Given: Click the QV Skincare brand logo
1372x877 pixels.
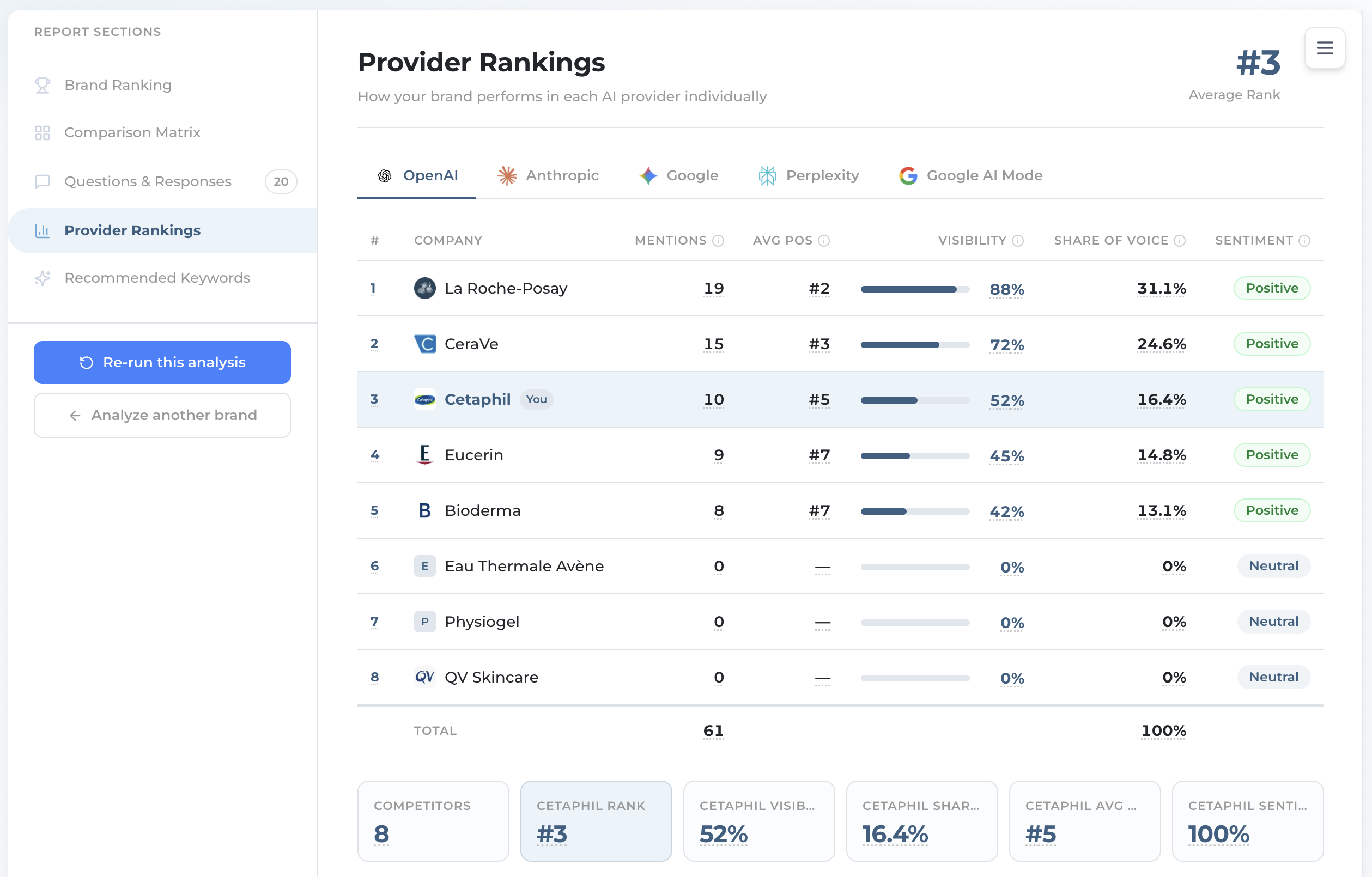Looking at the screenshot, I should (424, 677).
